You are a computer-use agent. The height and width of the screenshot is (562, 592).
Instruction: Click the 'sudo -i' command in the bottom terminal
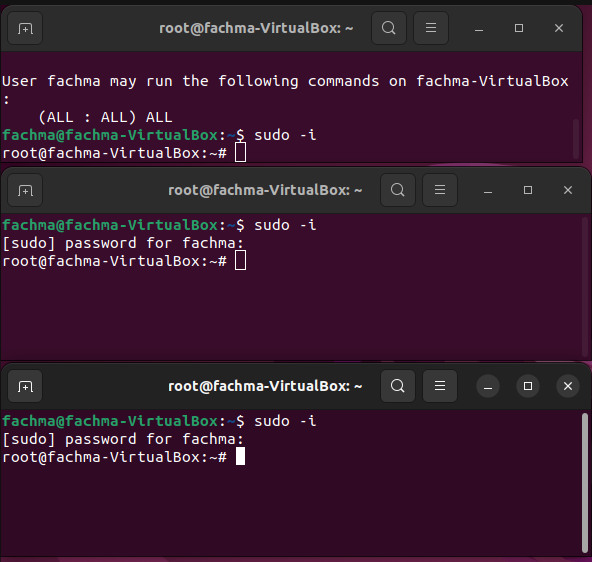coord(285,421)
